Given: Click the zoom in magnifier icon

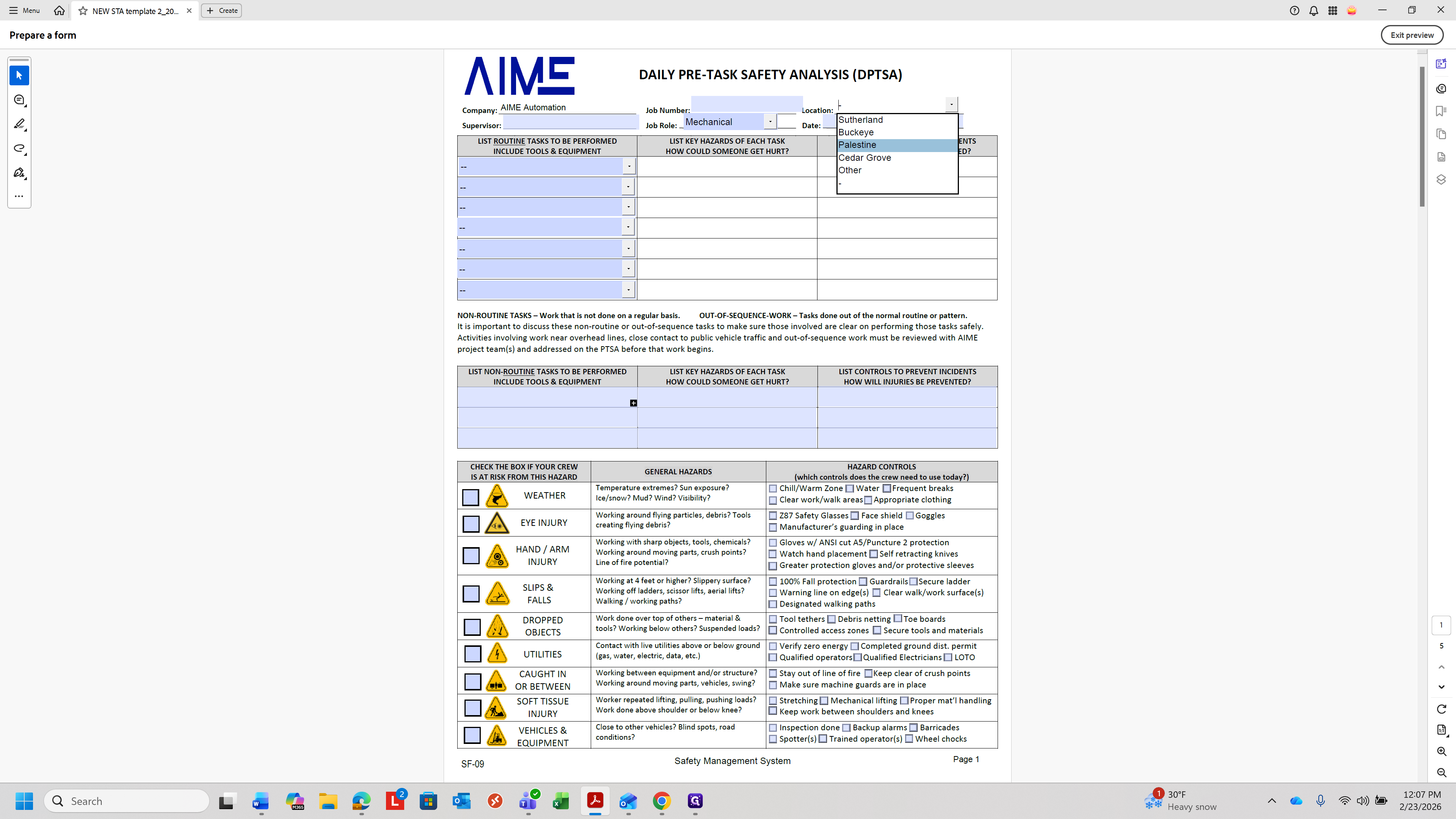Looking at the screenshot, I should pos(1441,751).
